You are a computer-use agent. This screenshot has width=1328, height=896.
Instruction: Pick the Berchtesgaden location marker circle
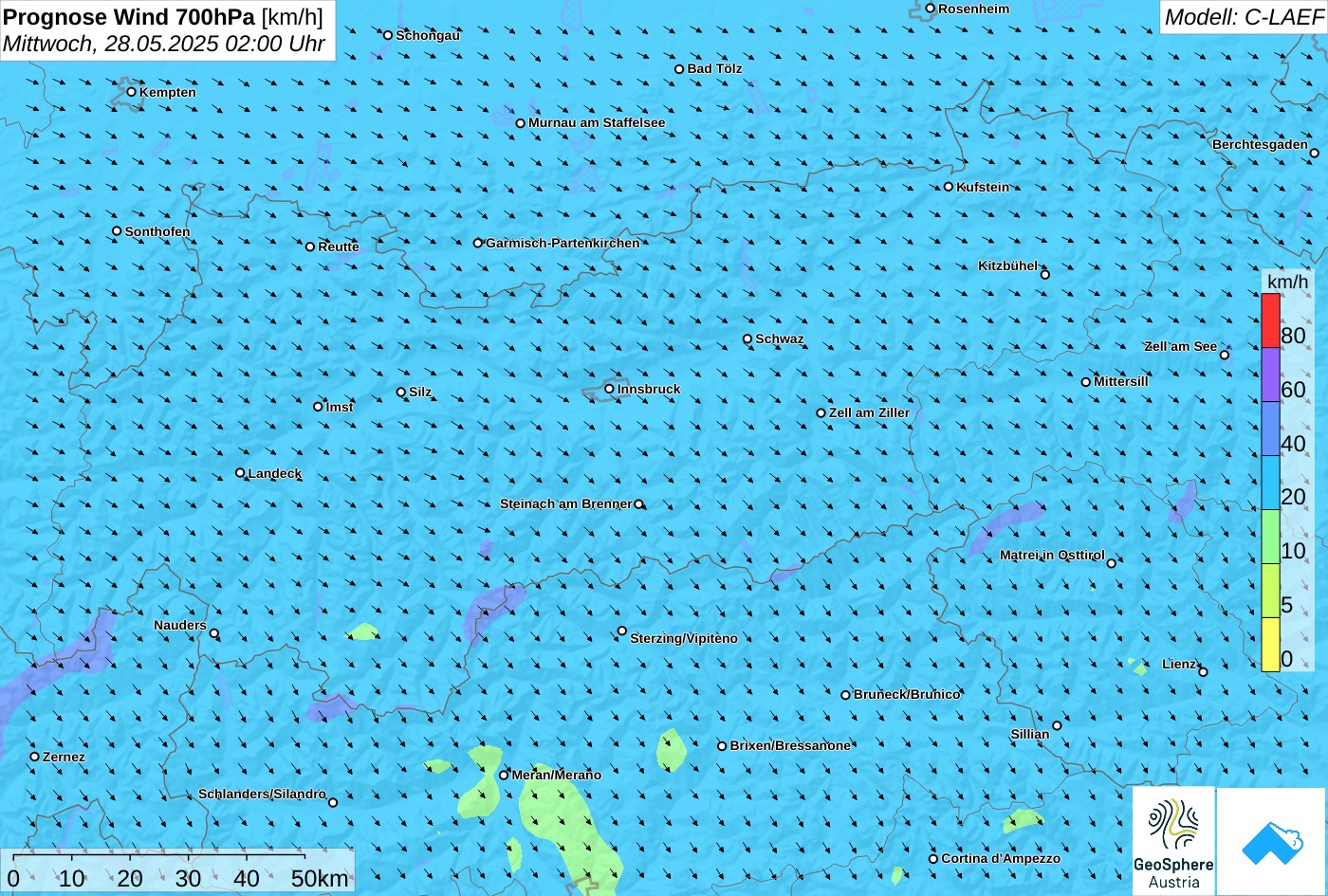point(1315,153)
